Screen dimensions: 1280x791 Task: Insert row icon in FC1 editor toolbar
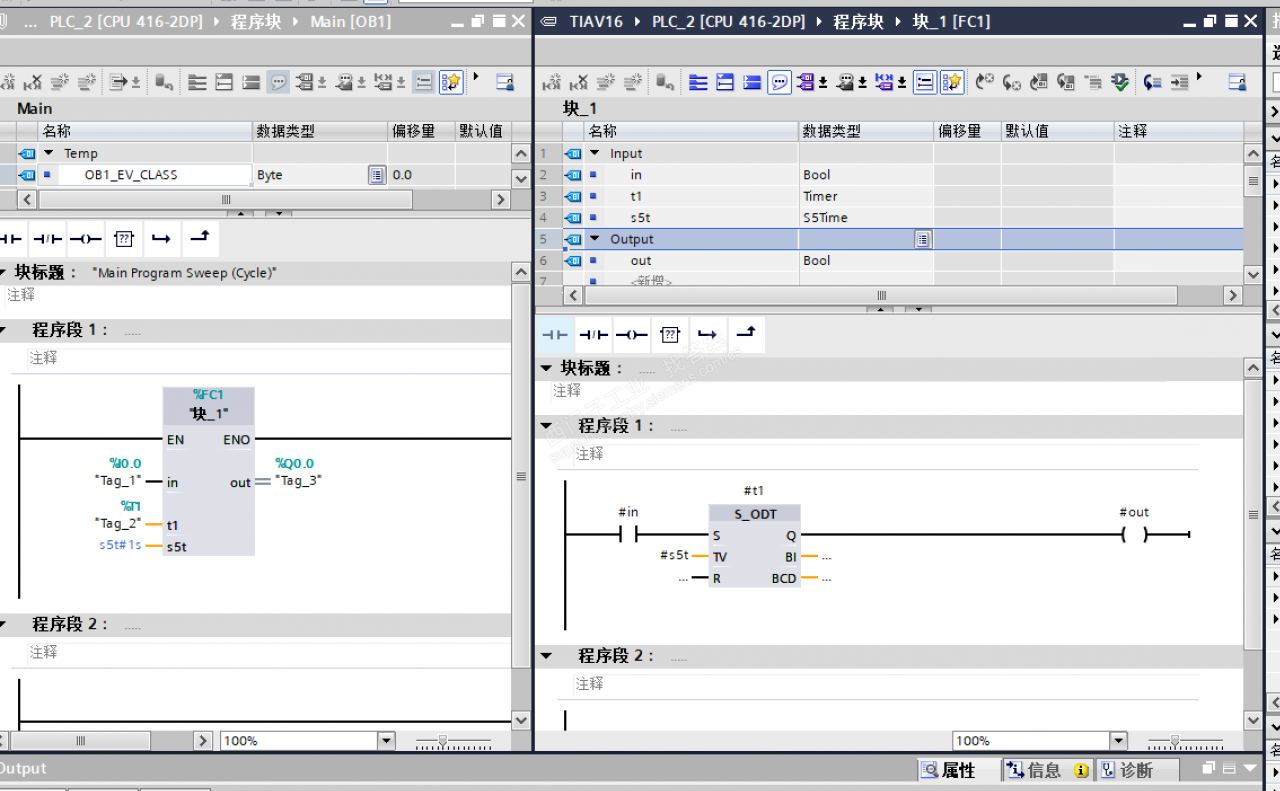(x=606, y=82)
